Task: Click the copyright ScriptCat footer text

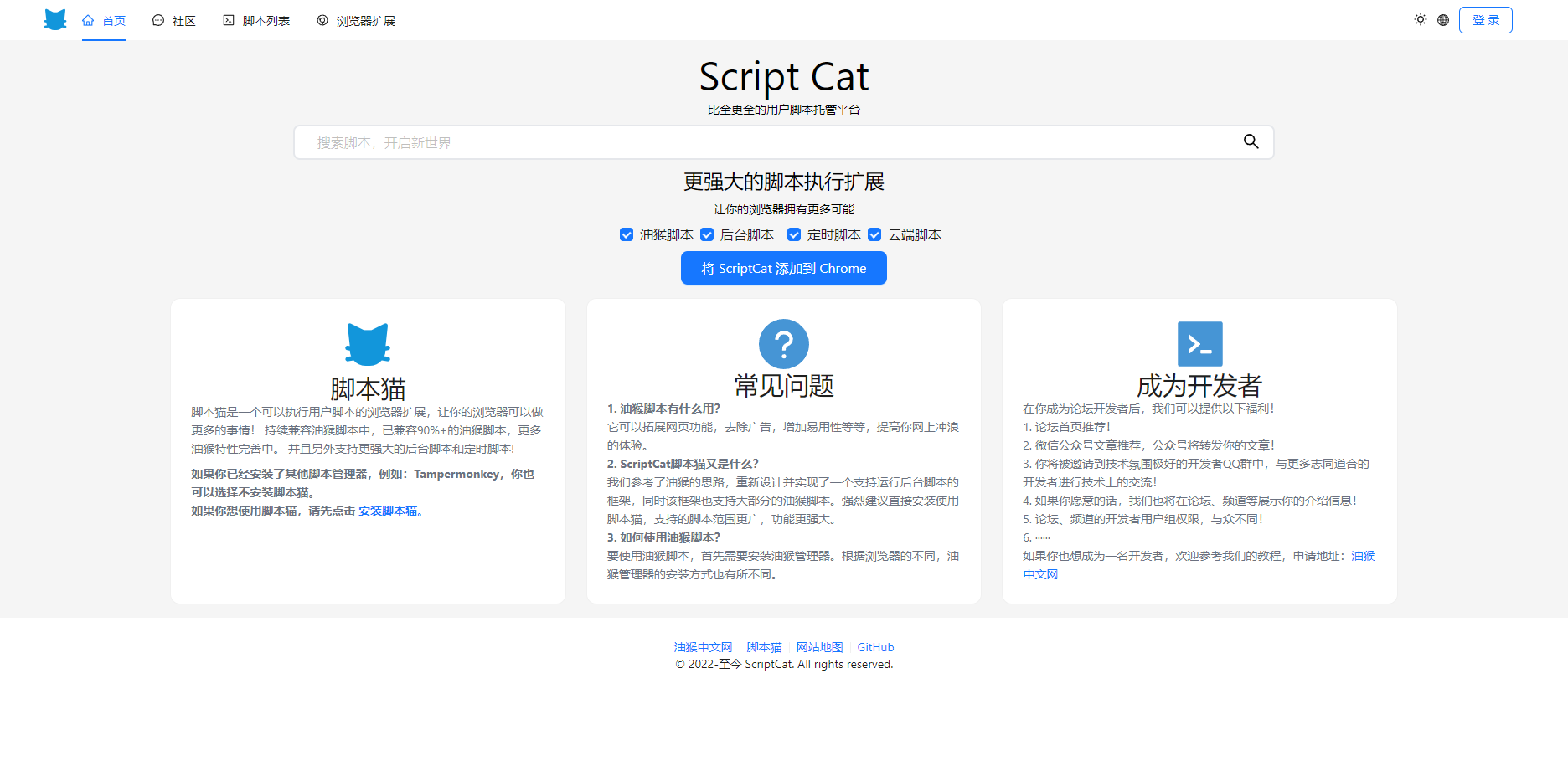Action: coord(784,664)
